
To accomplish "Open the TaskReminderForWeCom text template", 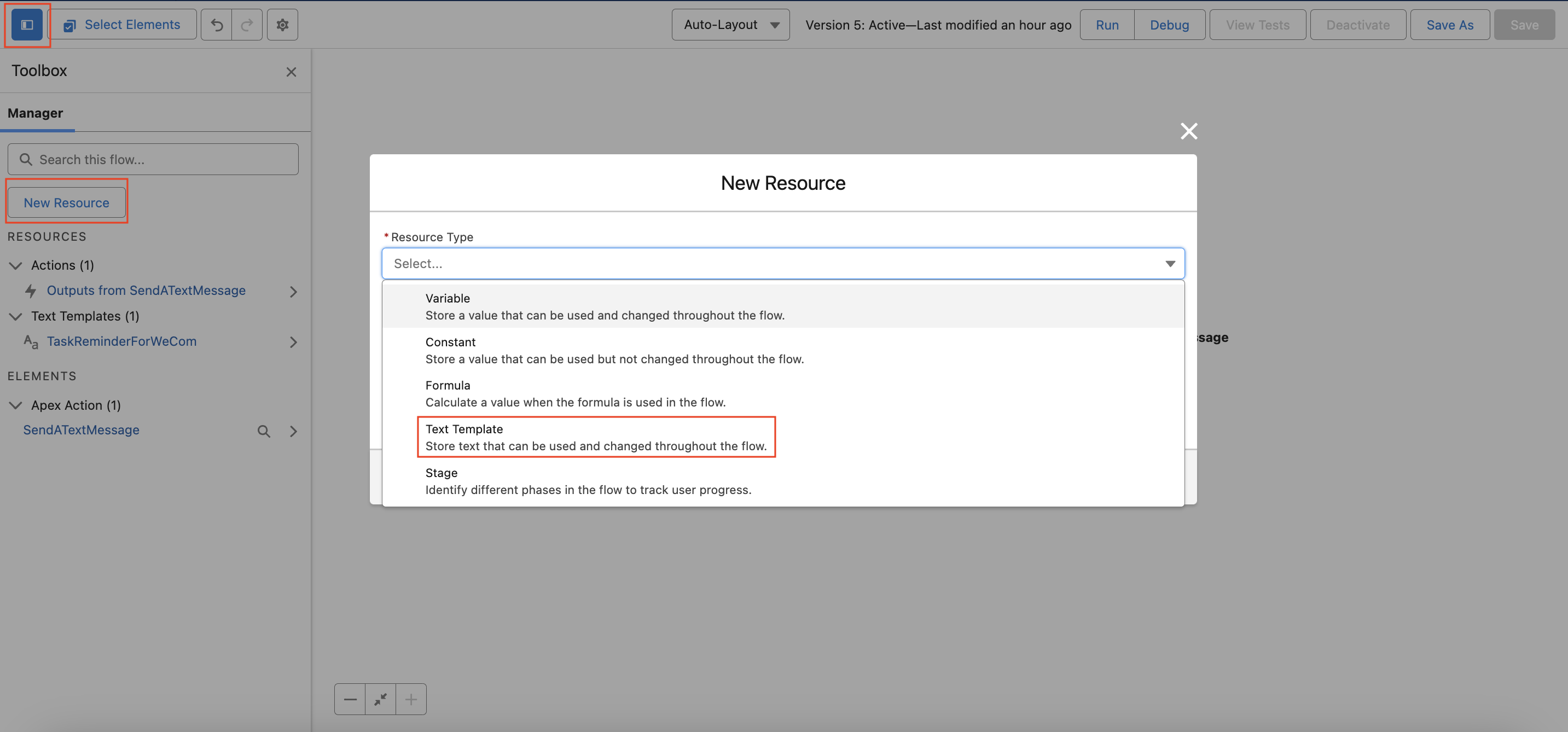I will (x=122, y=341).
